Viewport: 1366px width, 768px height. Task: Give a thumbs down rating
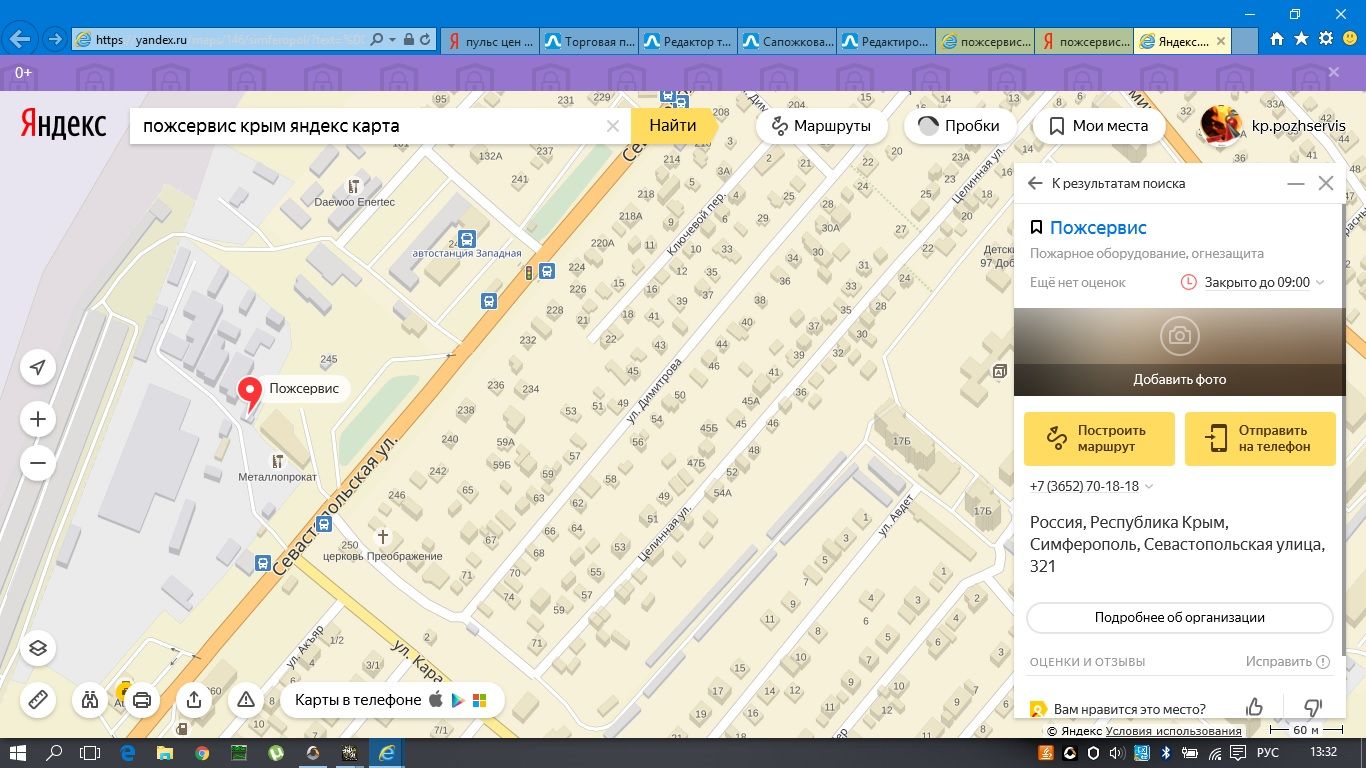(1314, 708)
